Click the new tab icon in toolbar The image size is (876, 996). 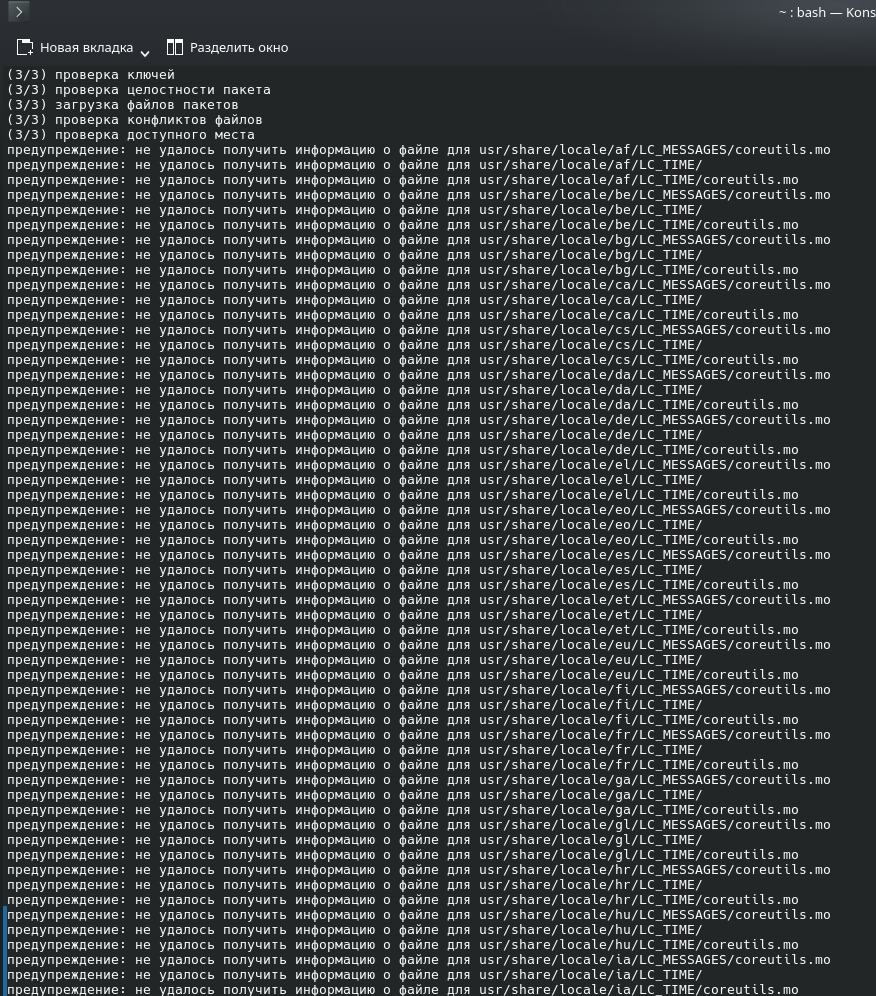click(25, 47)
